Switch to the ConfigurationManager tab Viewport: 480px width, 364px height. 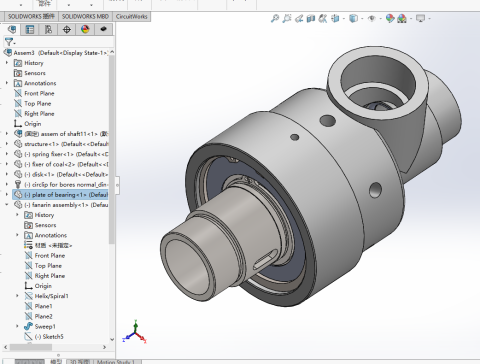pyautogui.click(x=48, y=29)
